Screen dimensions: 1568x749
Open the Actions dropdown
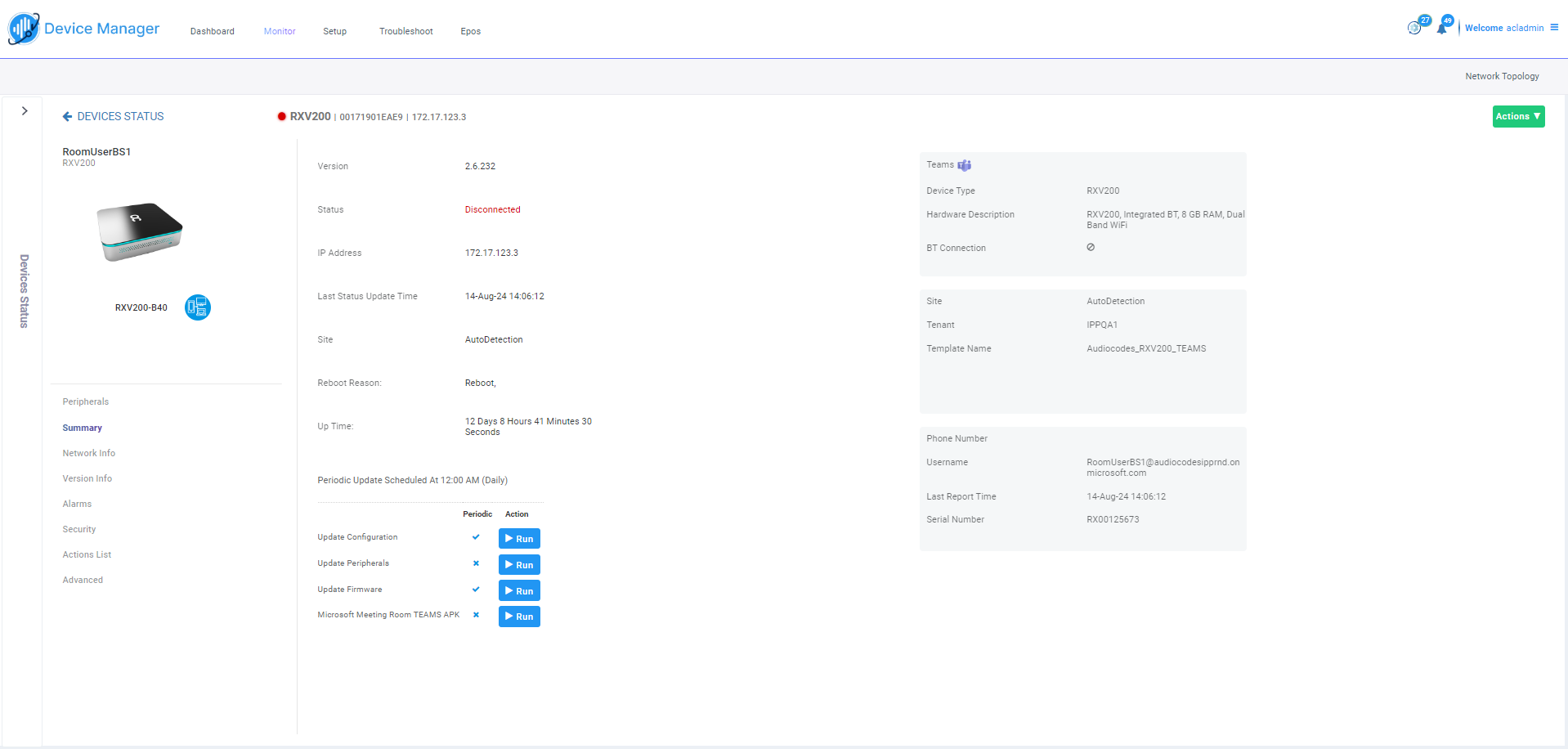pyautogui.click(x=1518, y=116)
